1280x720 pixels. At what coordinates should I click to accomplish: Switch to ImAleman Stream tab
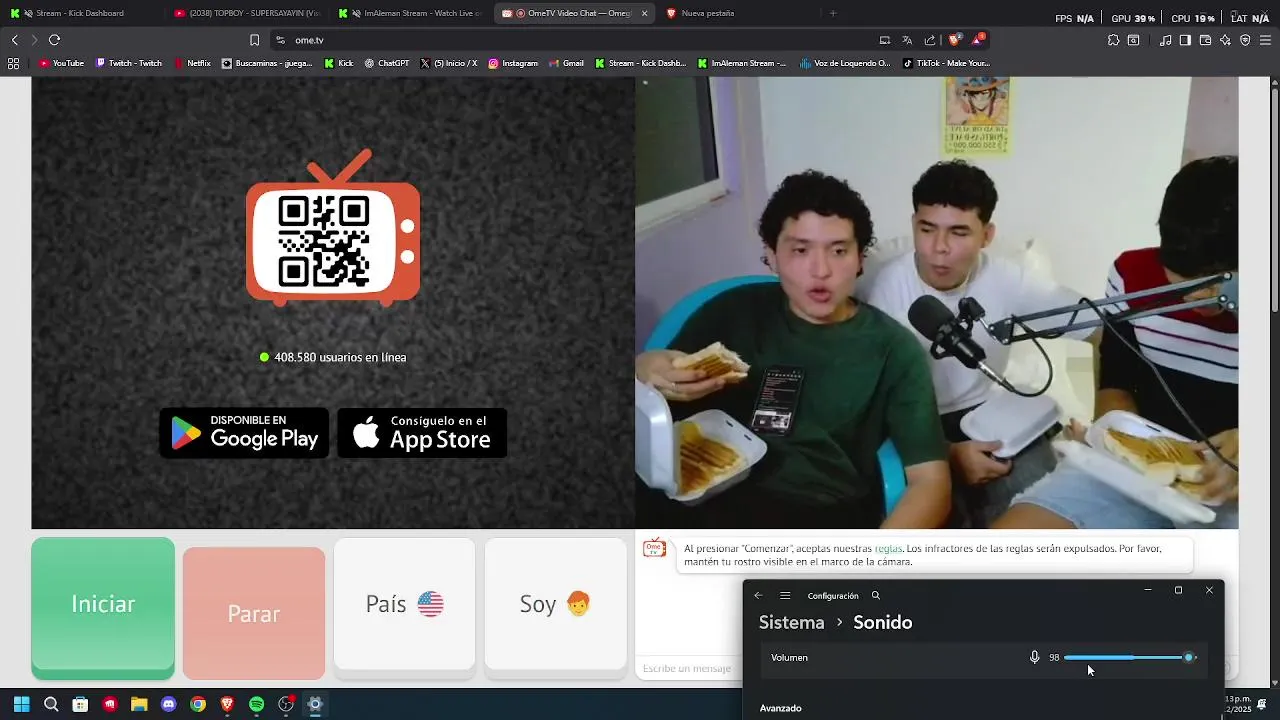point(410,13)
